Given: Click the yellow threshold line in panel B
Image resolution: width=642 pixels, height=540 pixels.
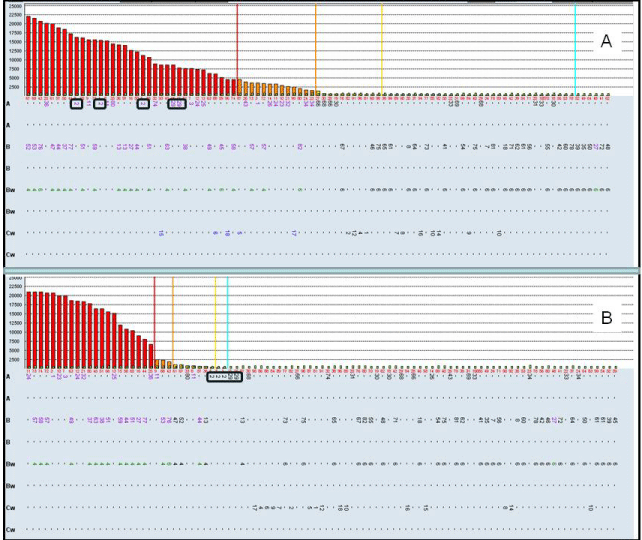Looking at the screenshot, I should (x=215, y=322).
